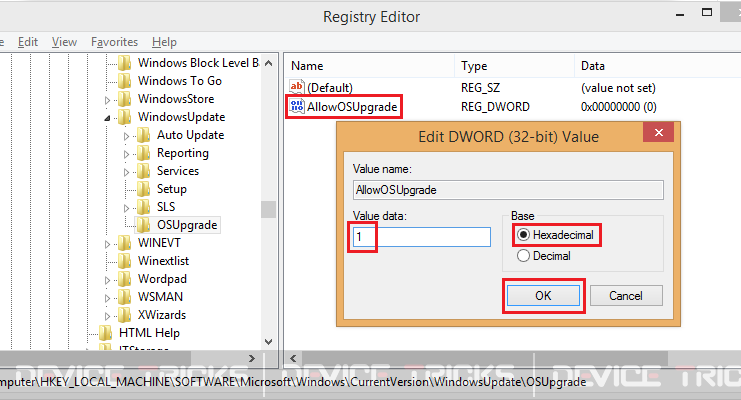Click the (Default) string value icon
Screen dimensions: 741x400
297,87
